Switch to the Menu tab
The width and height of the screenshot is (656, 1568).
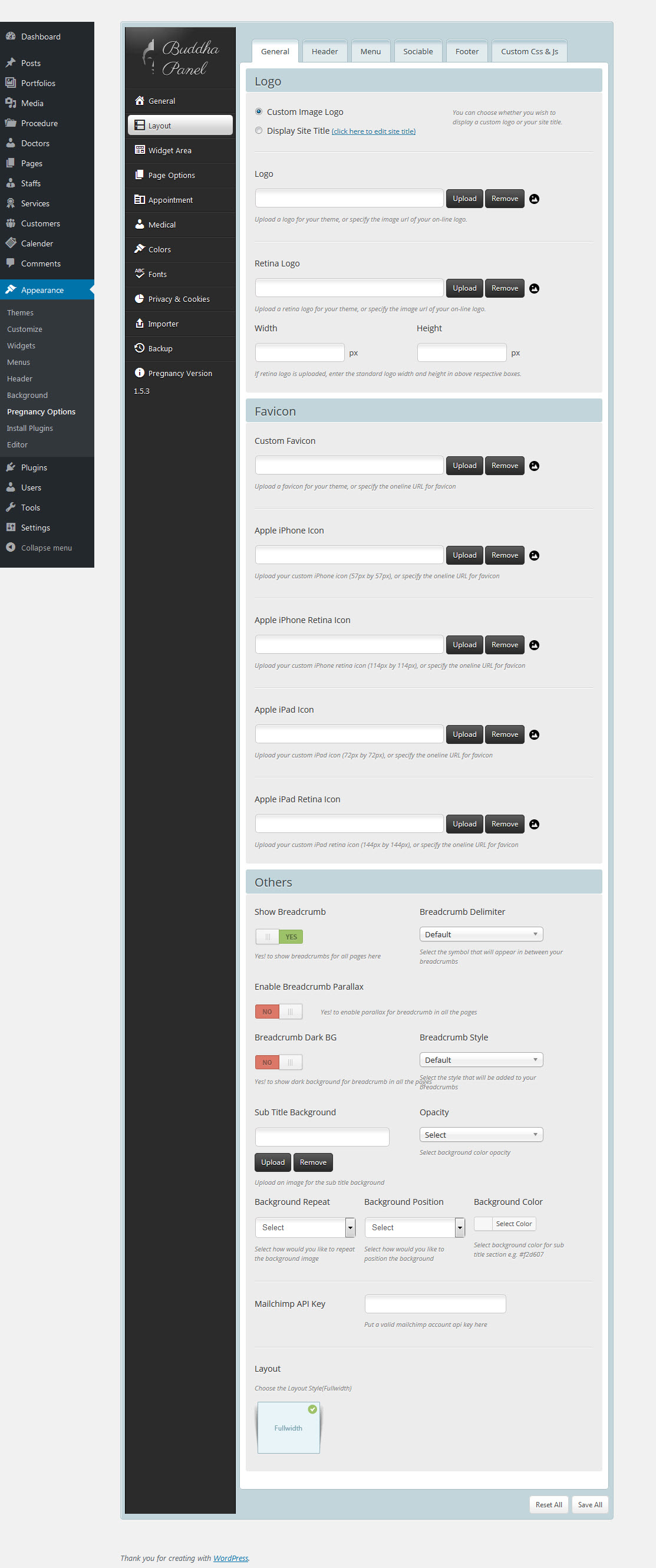click(x=370, y=51)
